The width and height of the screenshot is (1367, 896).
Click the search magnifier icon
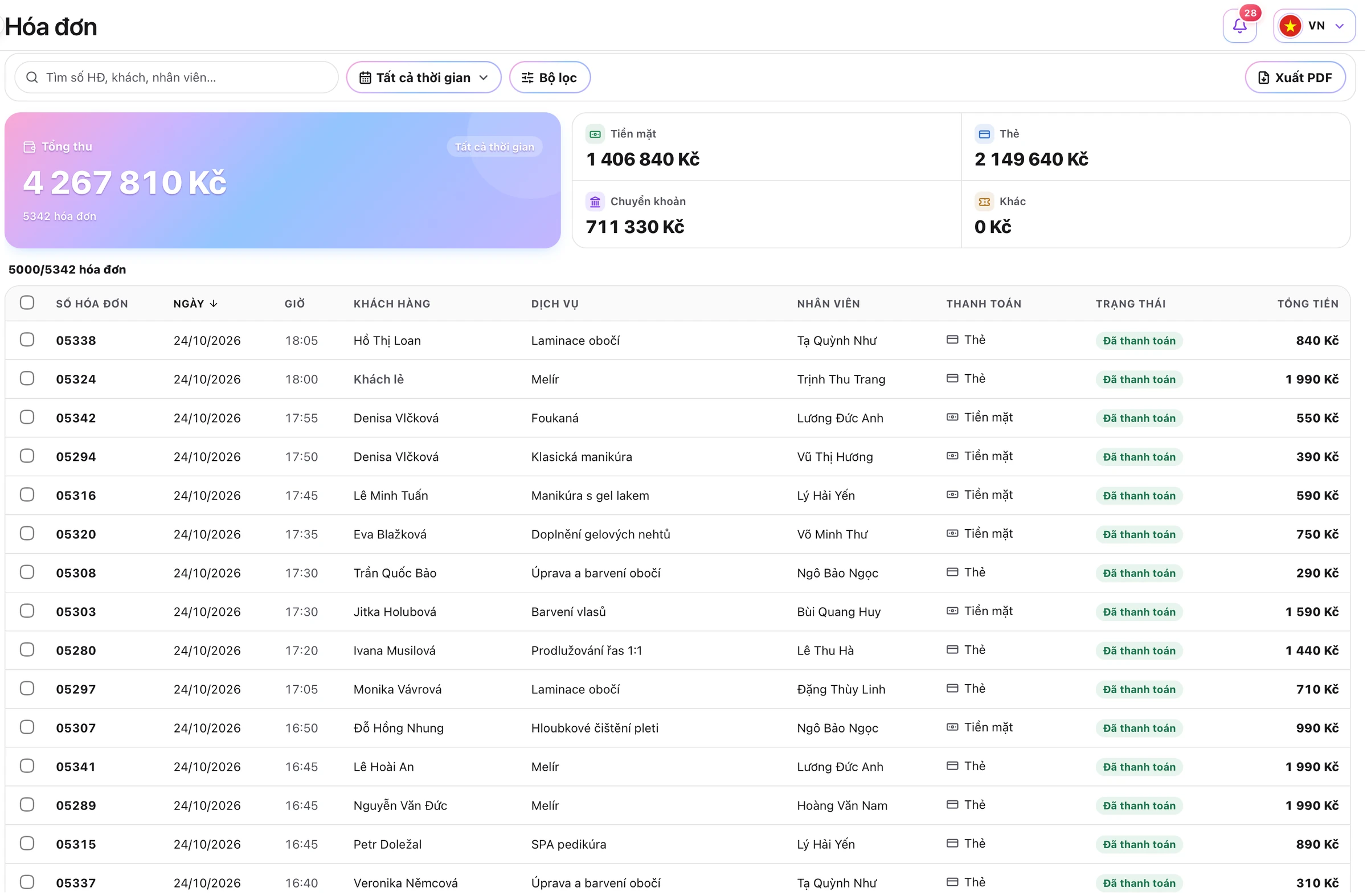pyautogui.click(x=32, y=77)
